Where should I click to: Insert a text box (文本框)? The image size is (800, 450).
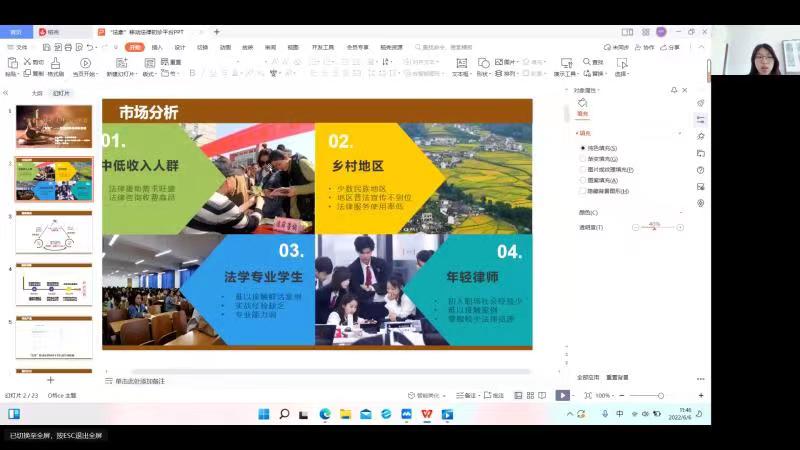[x=460, y=64]
